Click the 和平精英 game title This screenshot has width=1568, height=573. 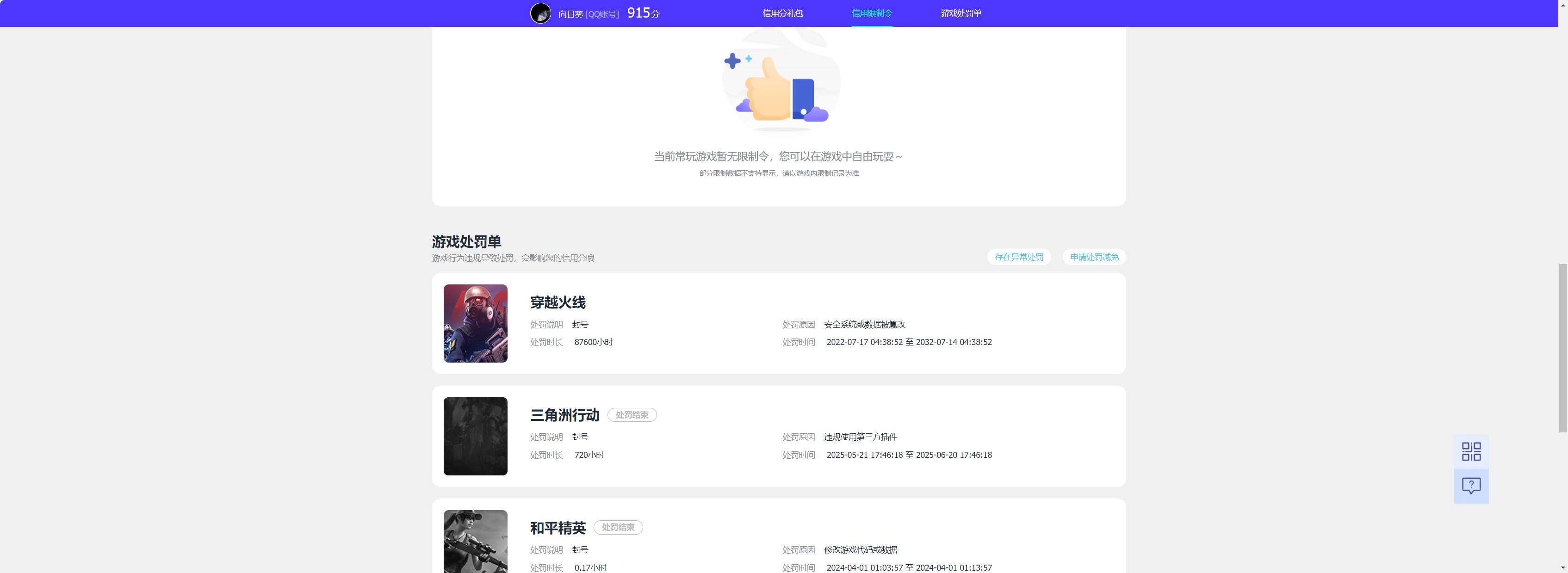(558, 528)
